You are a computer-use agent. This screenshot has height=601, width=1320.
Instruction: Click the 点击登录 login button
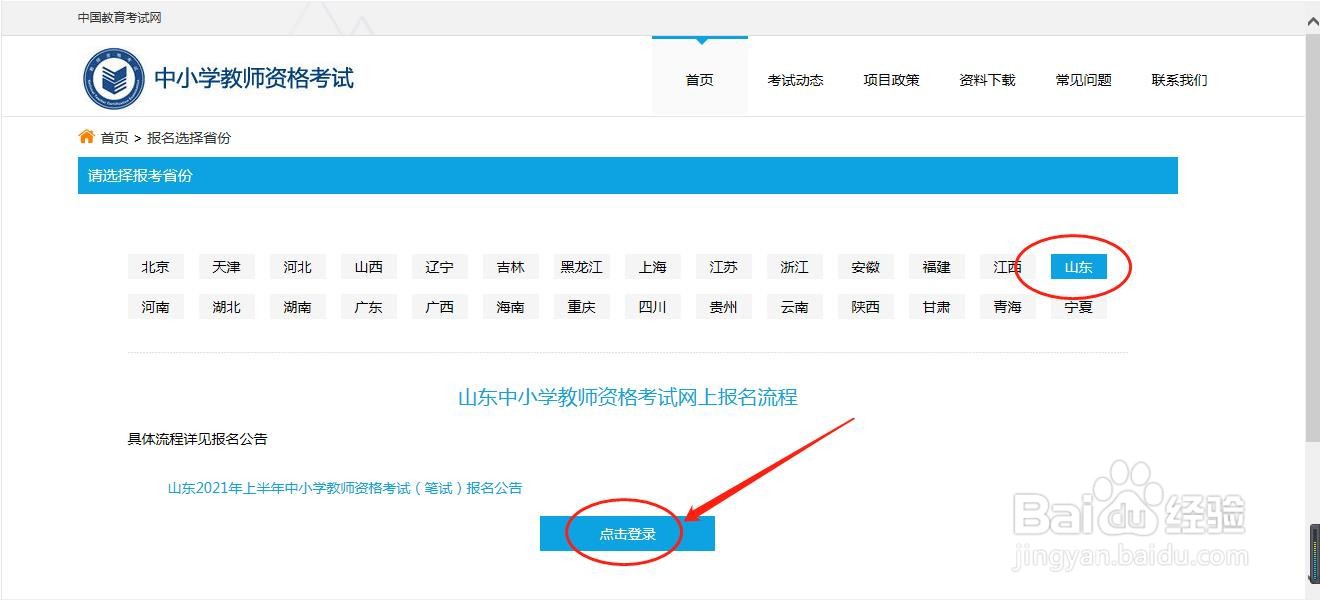[x=627, y=532]
